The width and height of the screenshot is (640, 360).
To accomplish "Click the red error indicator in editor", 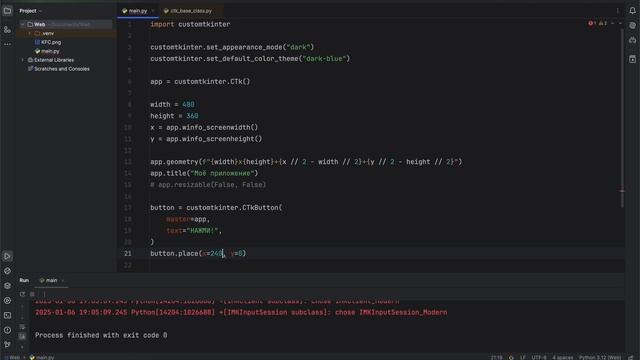I will (x=592, y=24).
